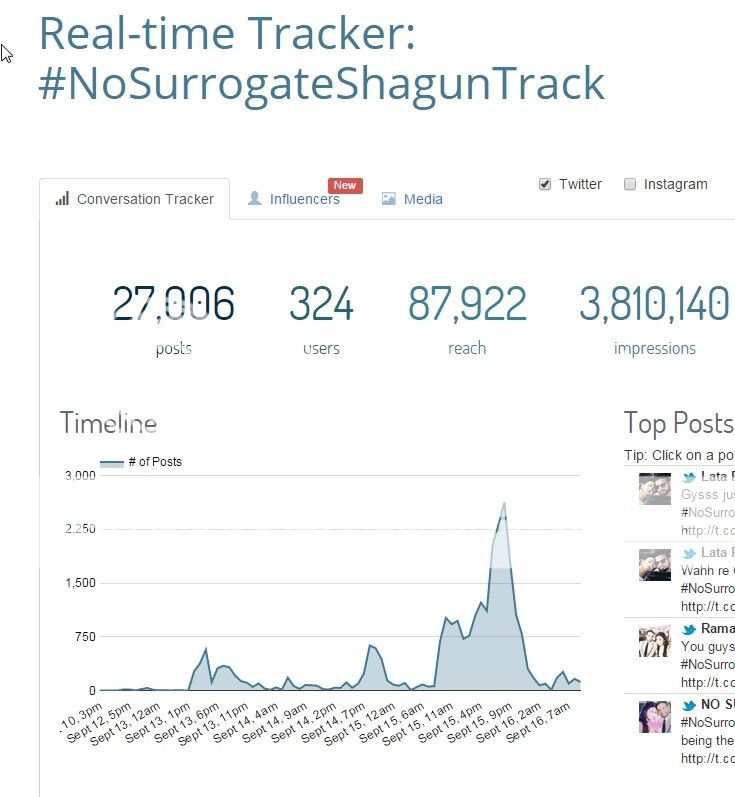
Task: Click the Media picture icon
Action: tap(389, 199)
